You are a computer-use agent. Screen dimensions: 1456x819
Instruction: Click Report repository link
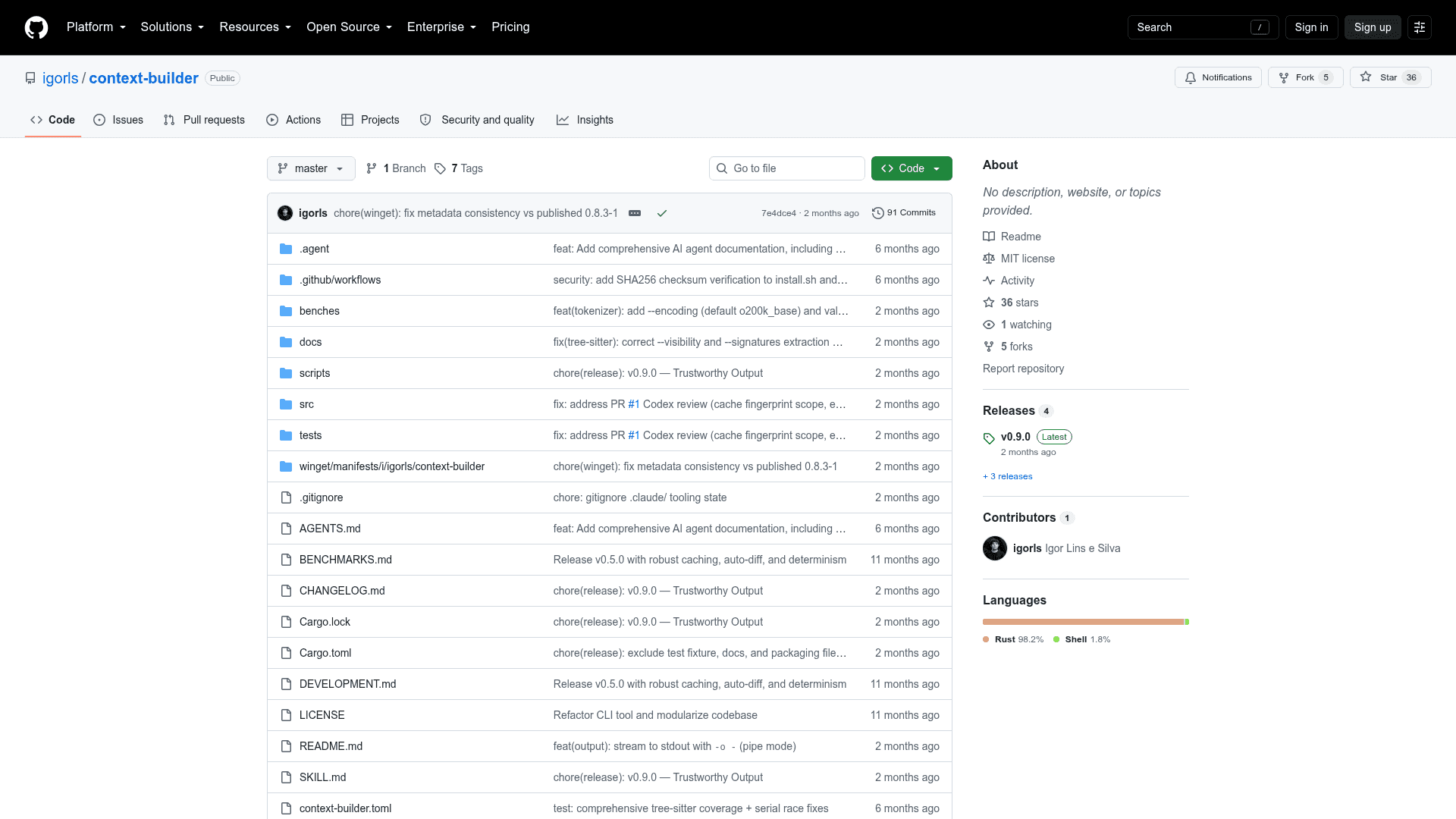click(x=1023, y=369)
